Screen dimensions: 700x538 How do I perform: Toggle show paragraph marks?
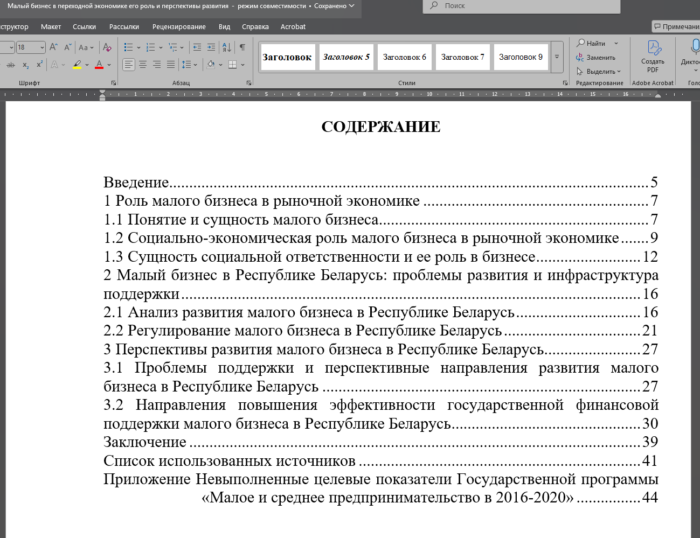pos(242,47)
